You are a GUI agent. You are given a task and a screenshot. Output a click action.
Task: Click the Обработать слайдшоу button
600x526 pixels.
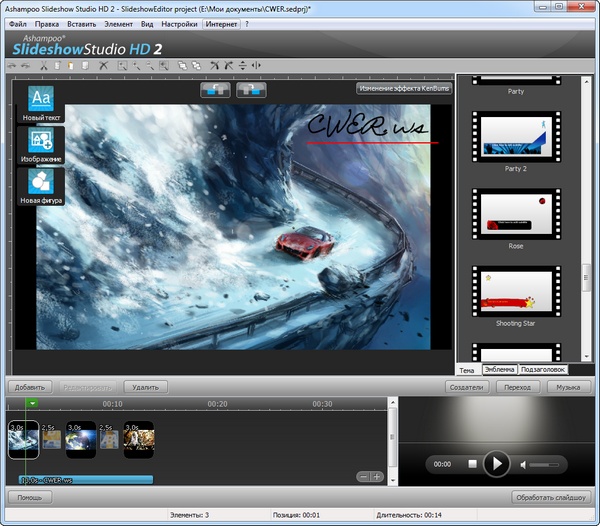pyautogui.click(x=550, y=497)
